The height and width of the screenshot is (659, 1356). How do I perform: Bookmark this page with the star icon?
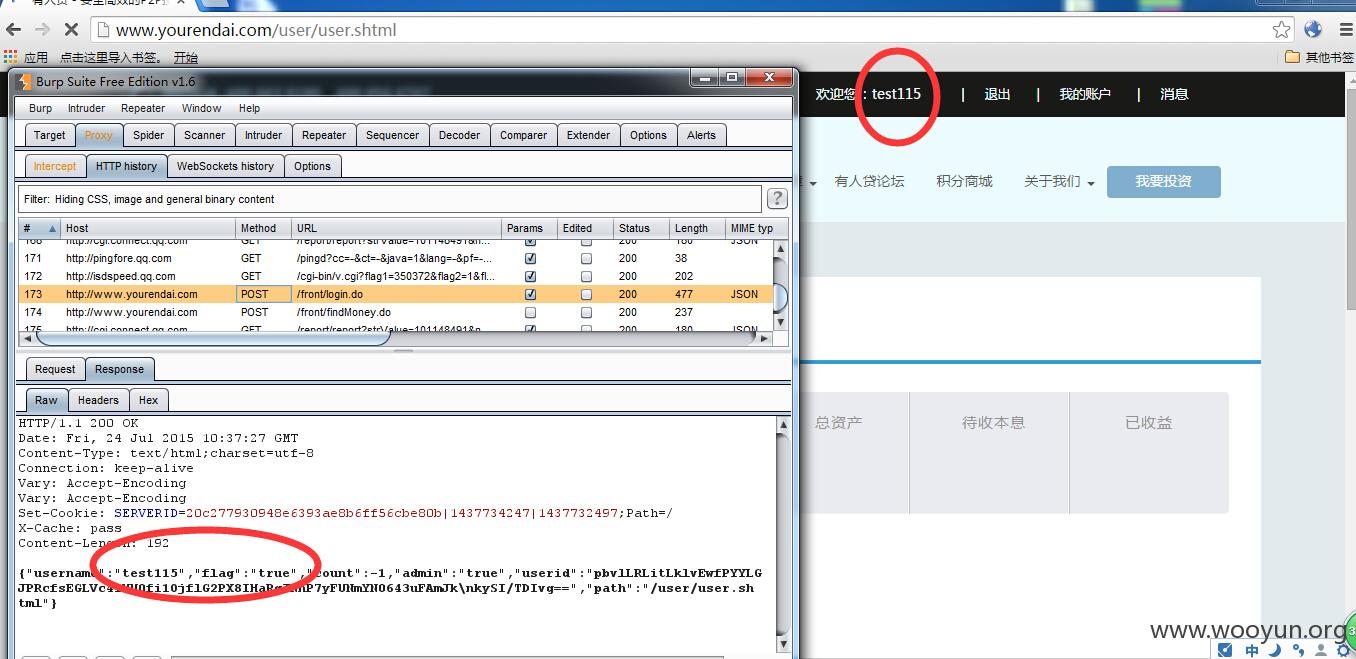pos(1281,30)
